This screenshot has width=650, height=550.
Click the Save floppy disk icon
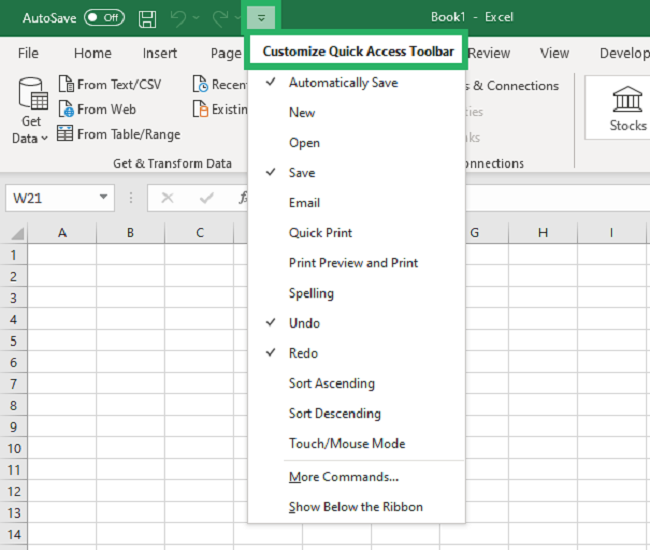coord(147,18)
